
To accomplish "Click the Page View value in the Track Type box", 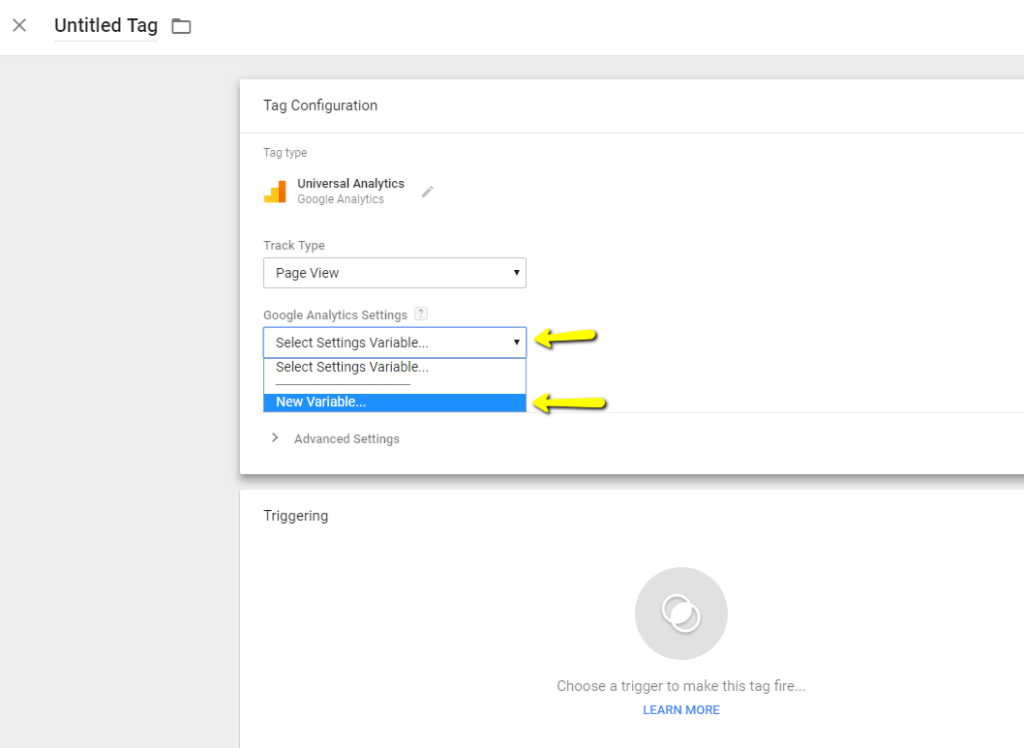I will (306, 272).
